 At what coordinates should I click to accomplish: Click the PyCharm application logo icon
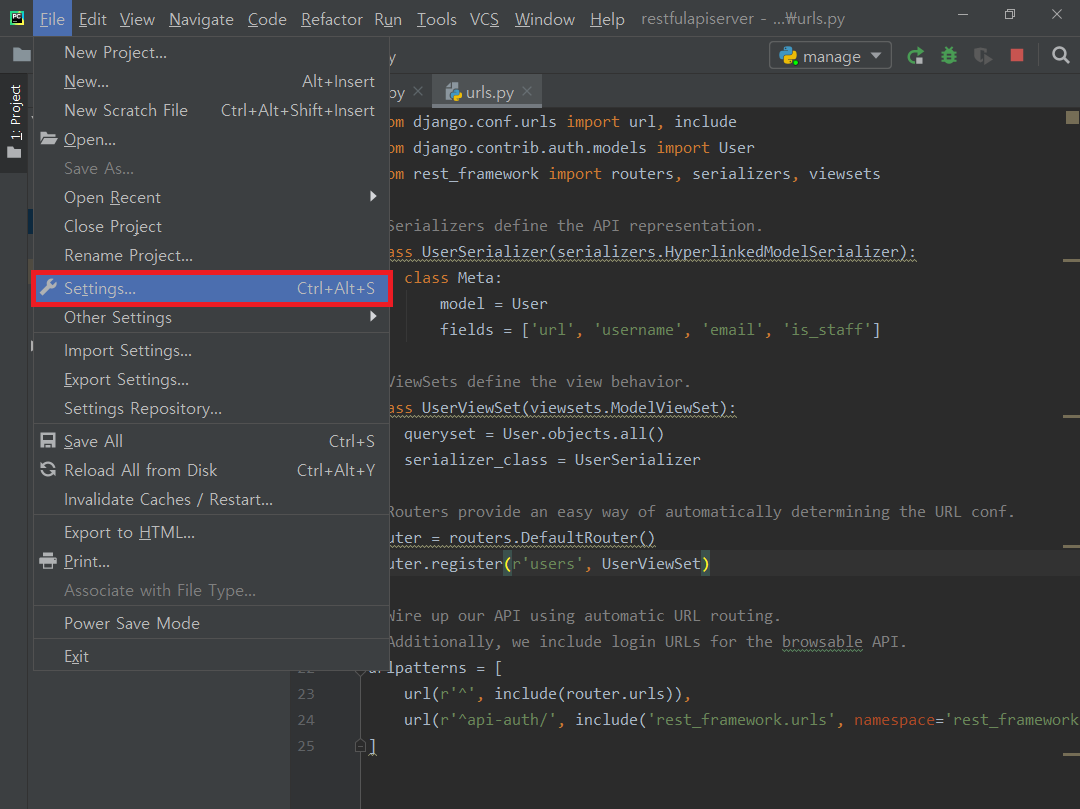click(17, 18)
